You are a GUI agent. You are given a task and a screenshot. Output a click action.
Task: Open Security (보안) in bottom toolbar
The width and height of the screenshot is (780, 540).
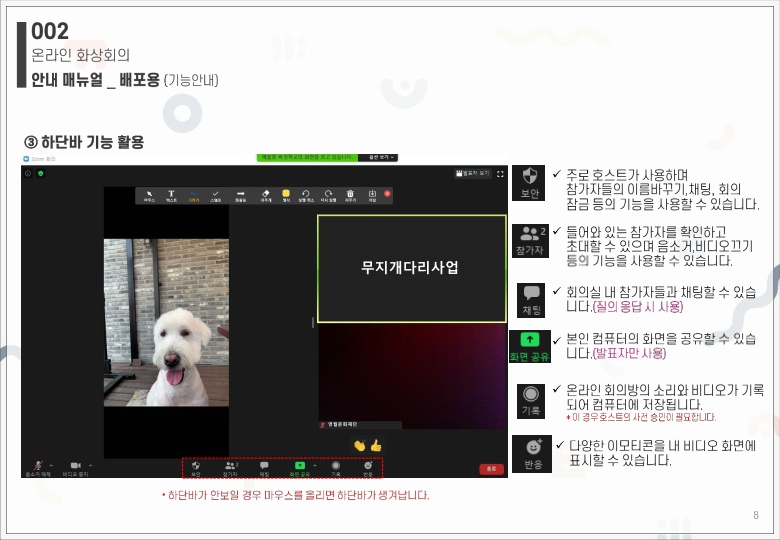[x=196, y=466]
